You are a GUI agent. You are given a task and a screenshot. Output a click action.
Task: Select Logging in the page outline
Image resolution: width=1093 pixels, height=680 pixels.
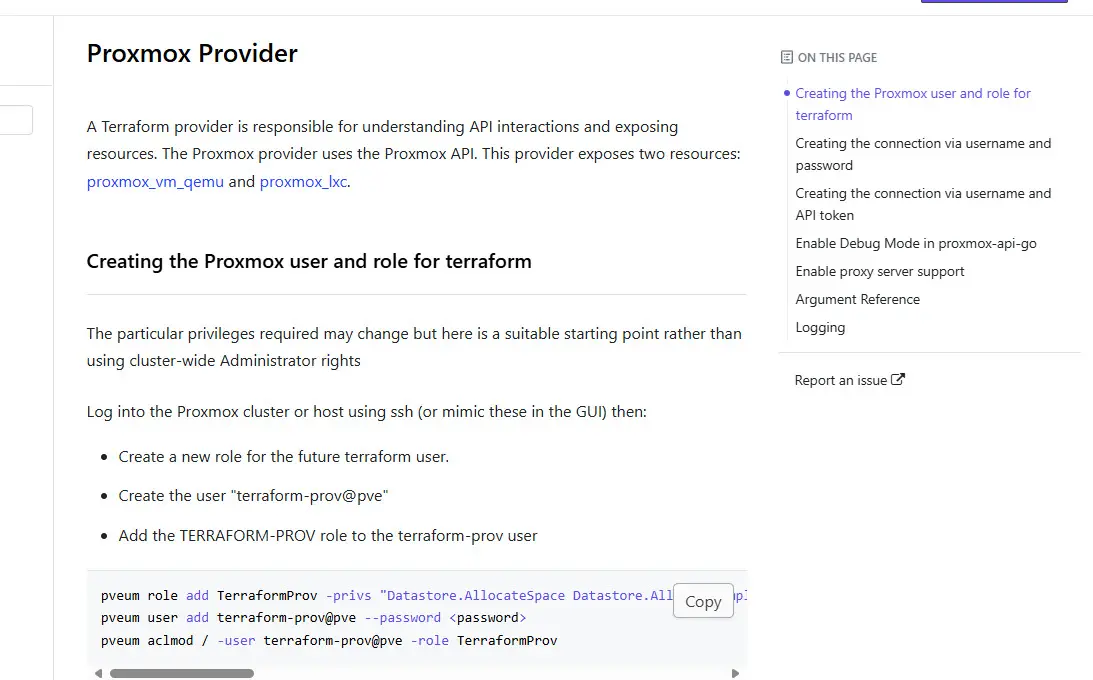coord(820,327)
